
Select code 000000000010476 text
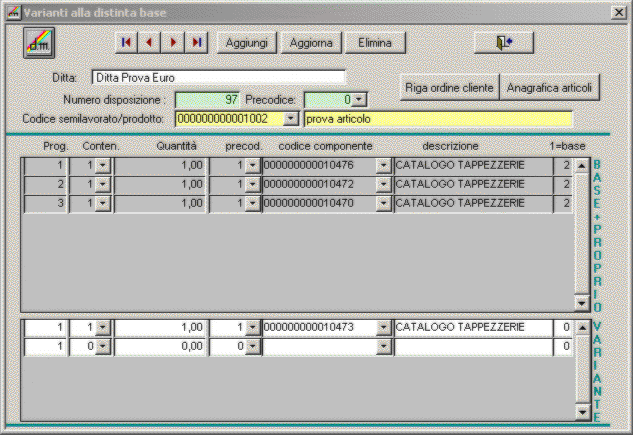(308, 165)
